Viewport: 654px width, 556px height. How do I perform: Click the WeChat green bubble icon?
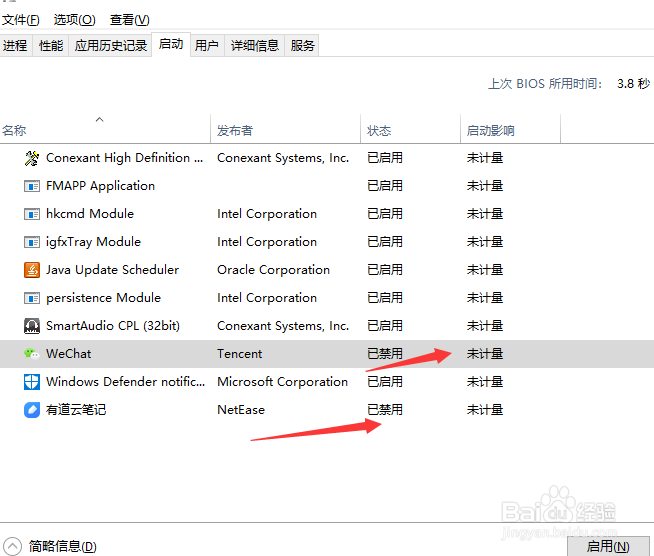tap(32, 354)
